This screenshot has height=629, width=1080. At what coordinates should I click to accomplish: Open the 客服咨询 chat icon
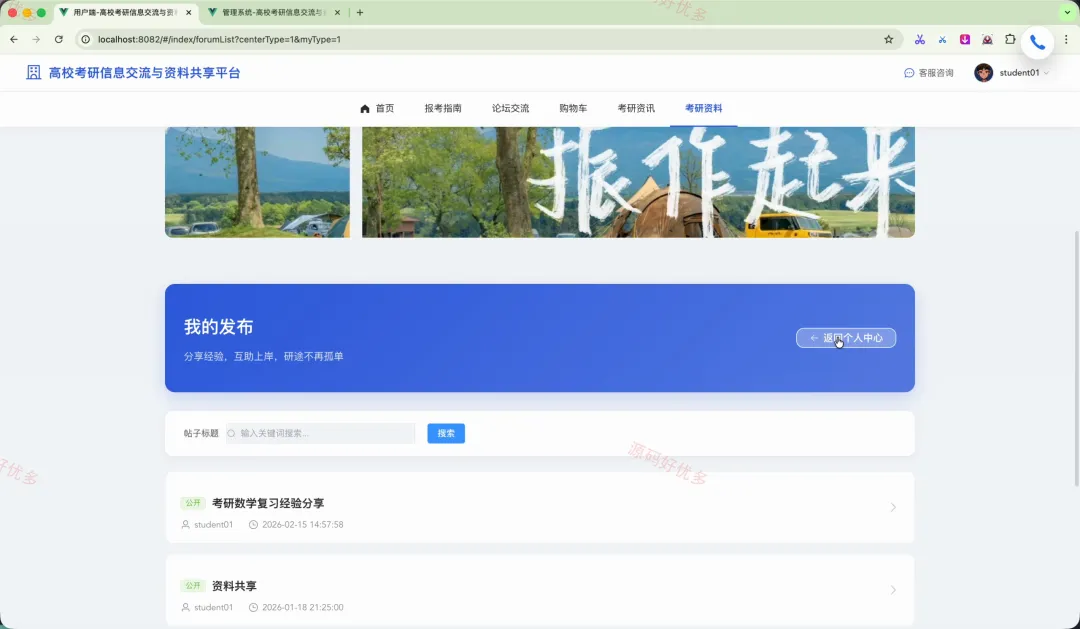[x=909, y=73]
